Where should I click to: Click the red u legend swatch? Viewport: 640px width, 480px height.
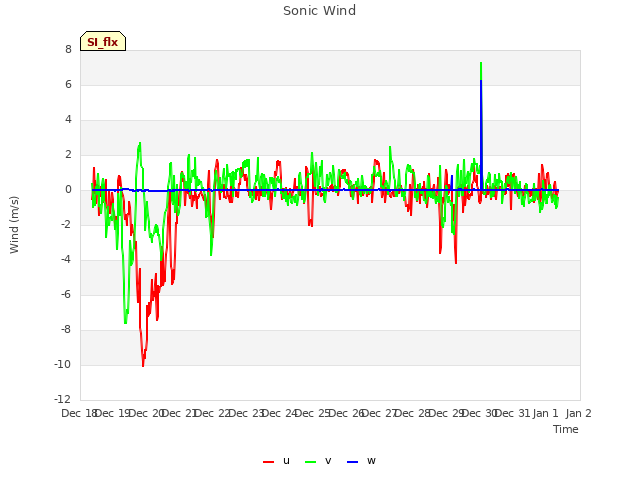click(269, 462)
